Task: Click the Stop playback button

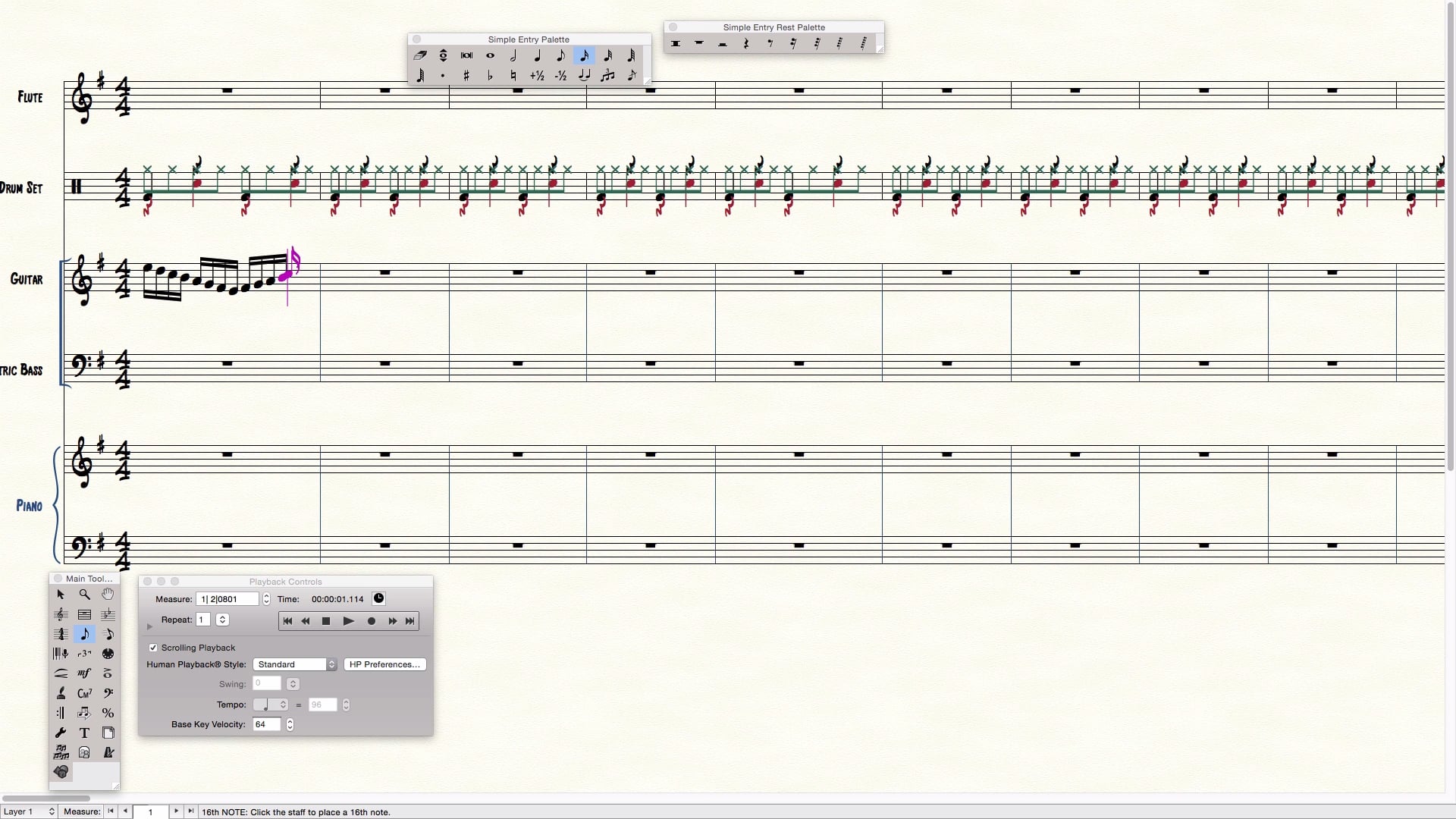Action: tap(326, 621)
